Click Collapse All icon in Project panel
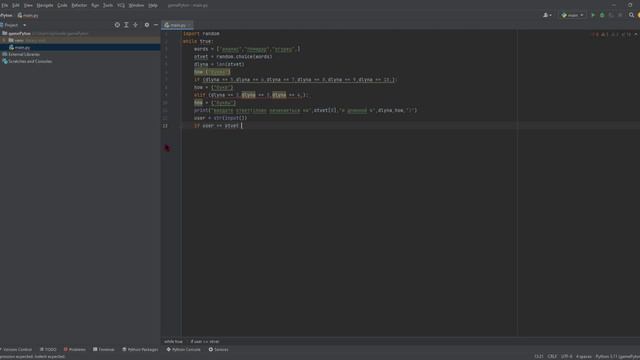The image size is (640, 360). 136,25
